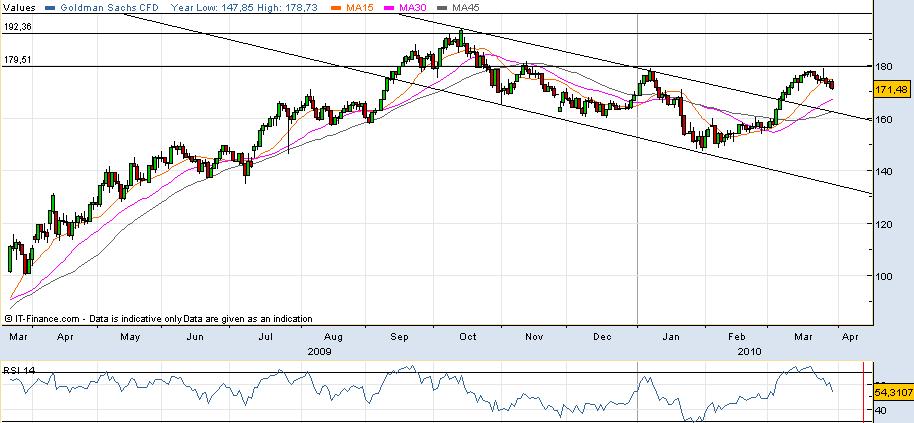Click the 171,48 current price tag
Viewport: 914px width, 423px height.
(891, 90)
